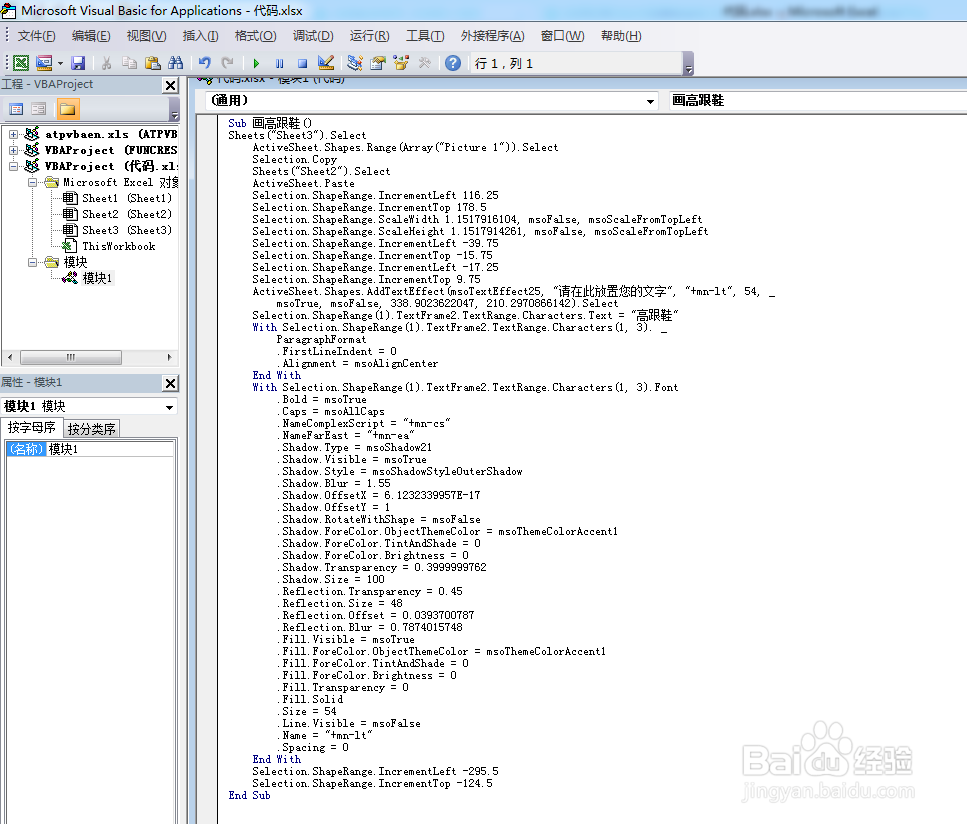Click the toolbar options arrow at the toolbar end
The width and height of the screenshot is (967, 824).
(689, 64)
